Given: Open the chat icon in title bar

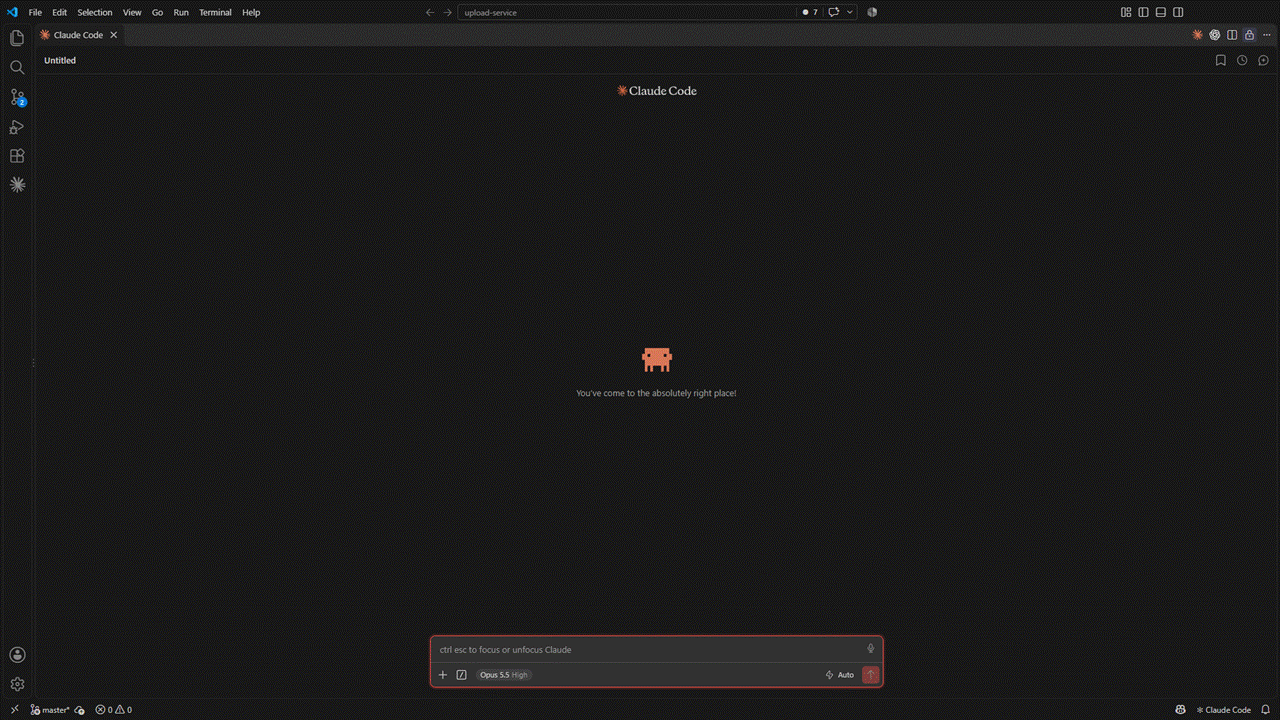Looking at the screenshot, I should pyautogui.click(x=833, y=12).
